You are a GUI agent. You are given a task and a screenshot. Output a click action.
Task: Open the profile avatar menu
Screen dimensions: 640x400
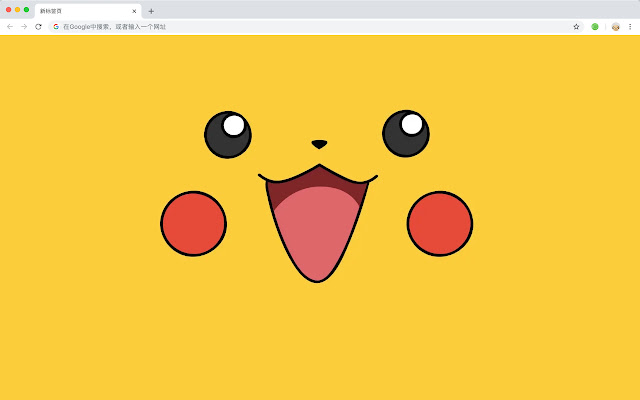[x=616, y=27]
